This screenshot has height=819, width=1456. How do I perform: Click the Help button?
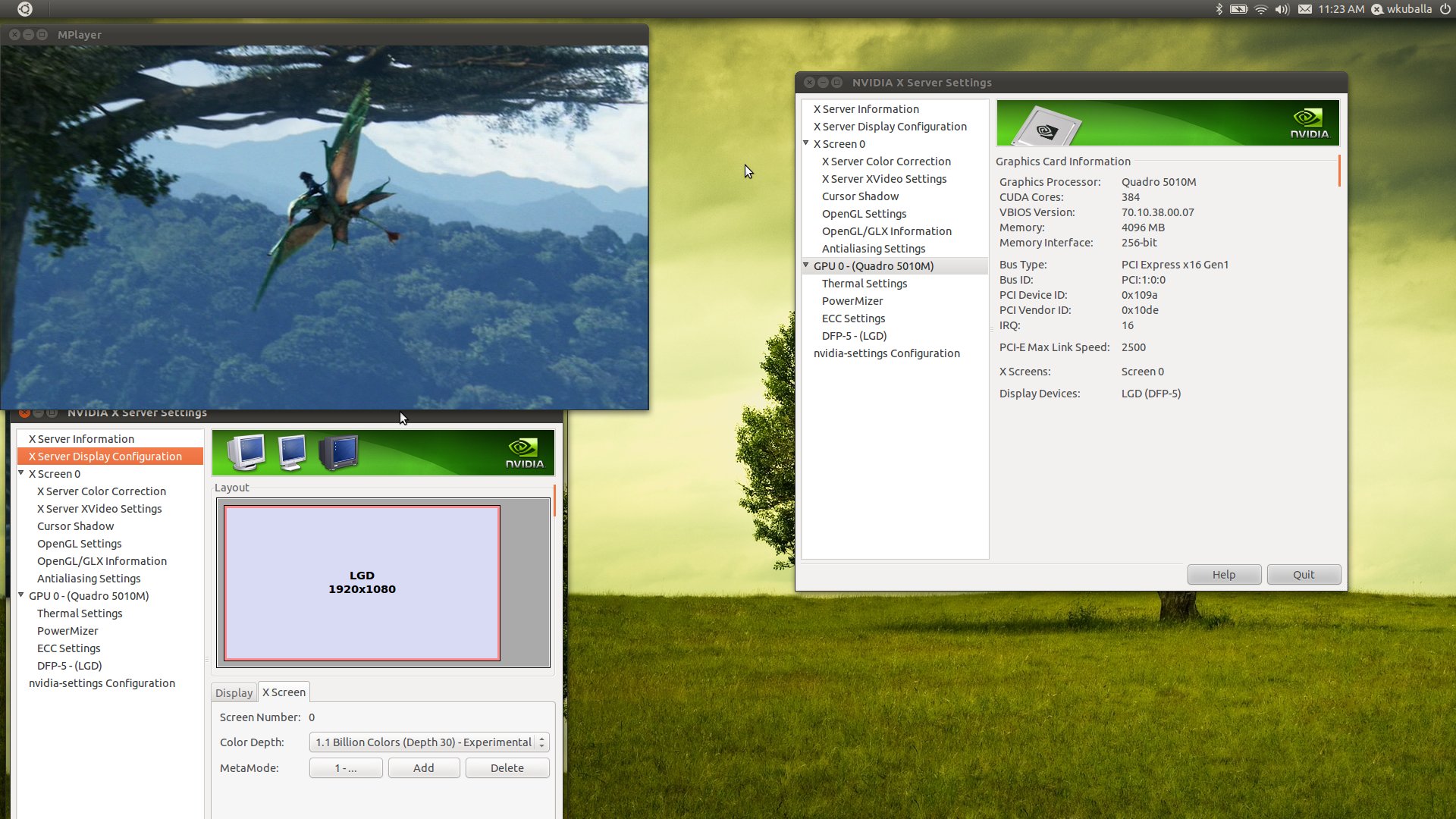pos(1224,575)
